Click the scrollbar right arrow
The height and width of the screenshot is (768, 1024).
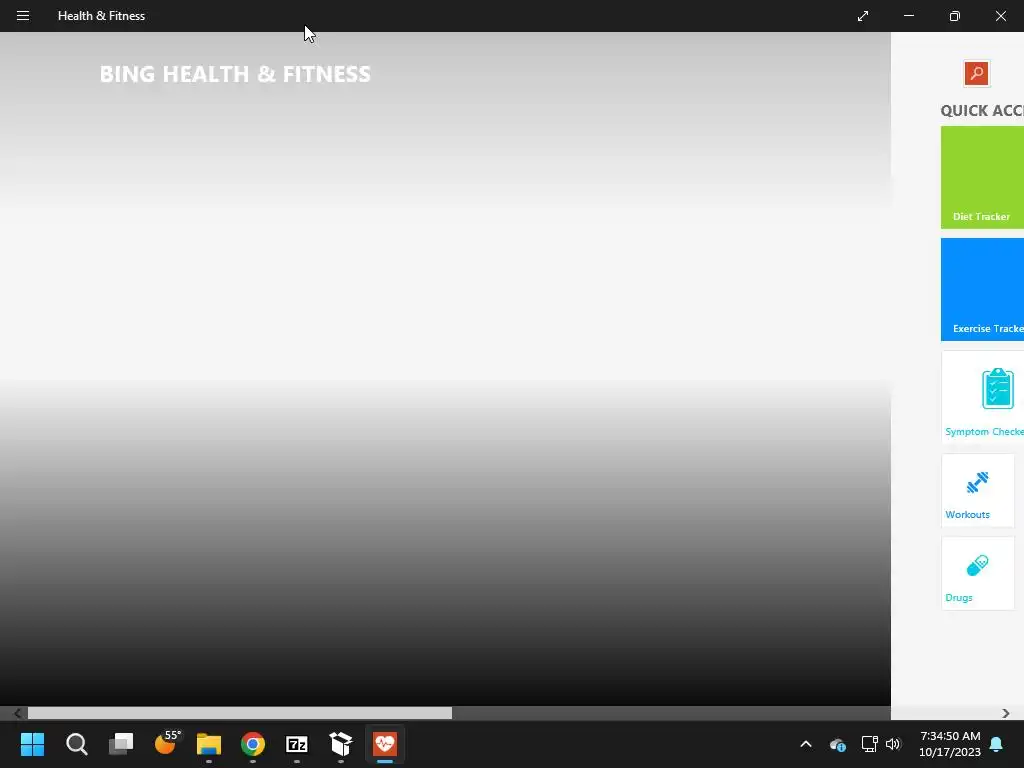[1006, 713]
